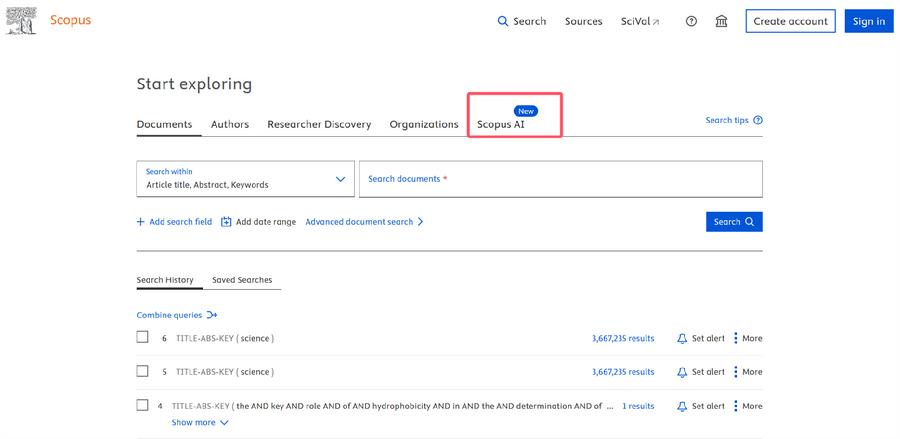This screenshot has height=439, width=900.
Task: Click the Combine queries arrow icon
Action: 212,315
